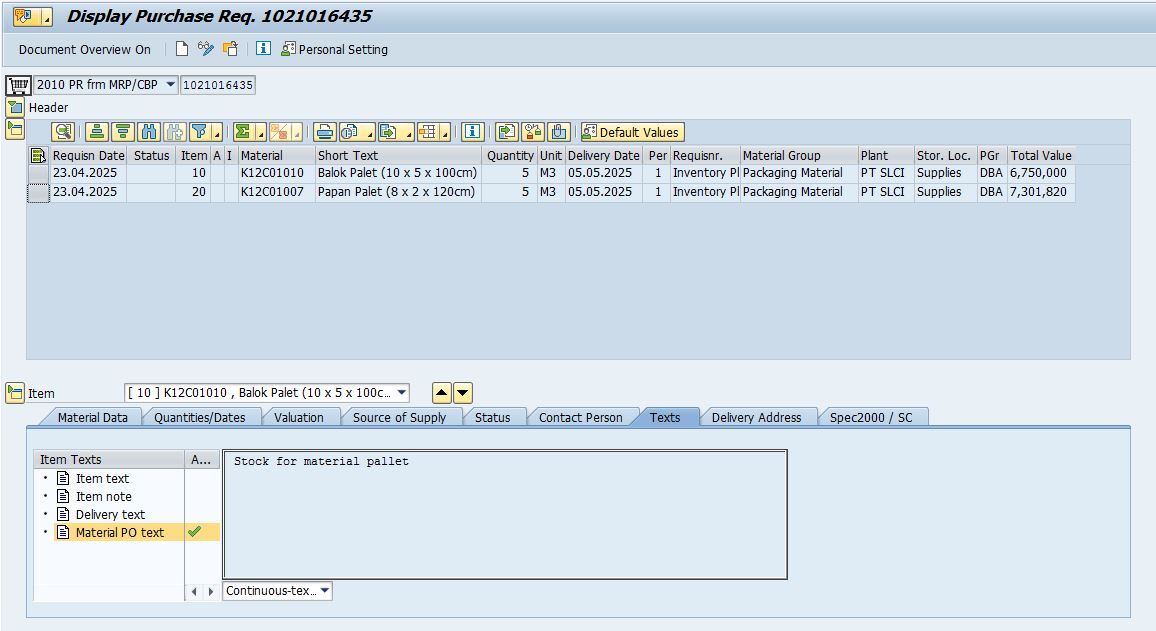Viewport: 1156px width, 631px height.
Task: Open the Spec2000 / SC tab
Action: point(871,417)
